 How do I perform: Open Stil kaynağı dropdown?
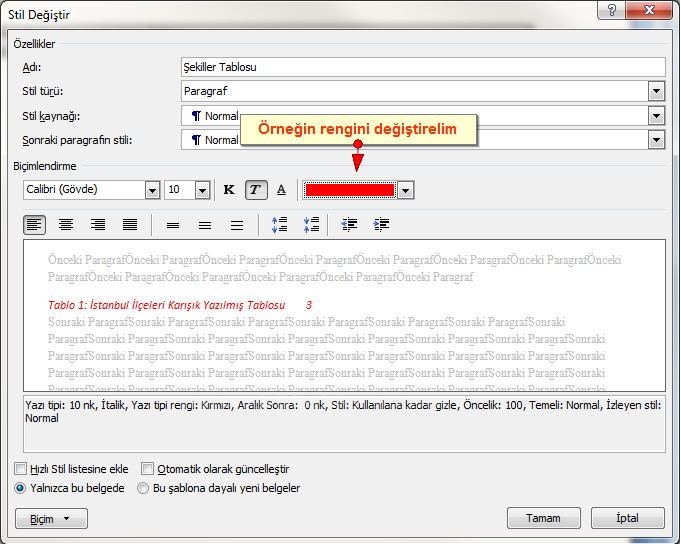point(656,116)
